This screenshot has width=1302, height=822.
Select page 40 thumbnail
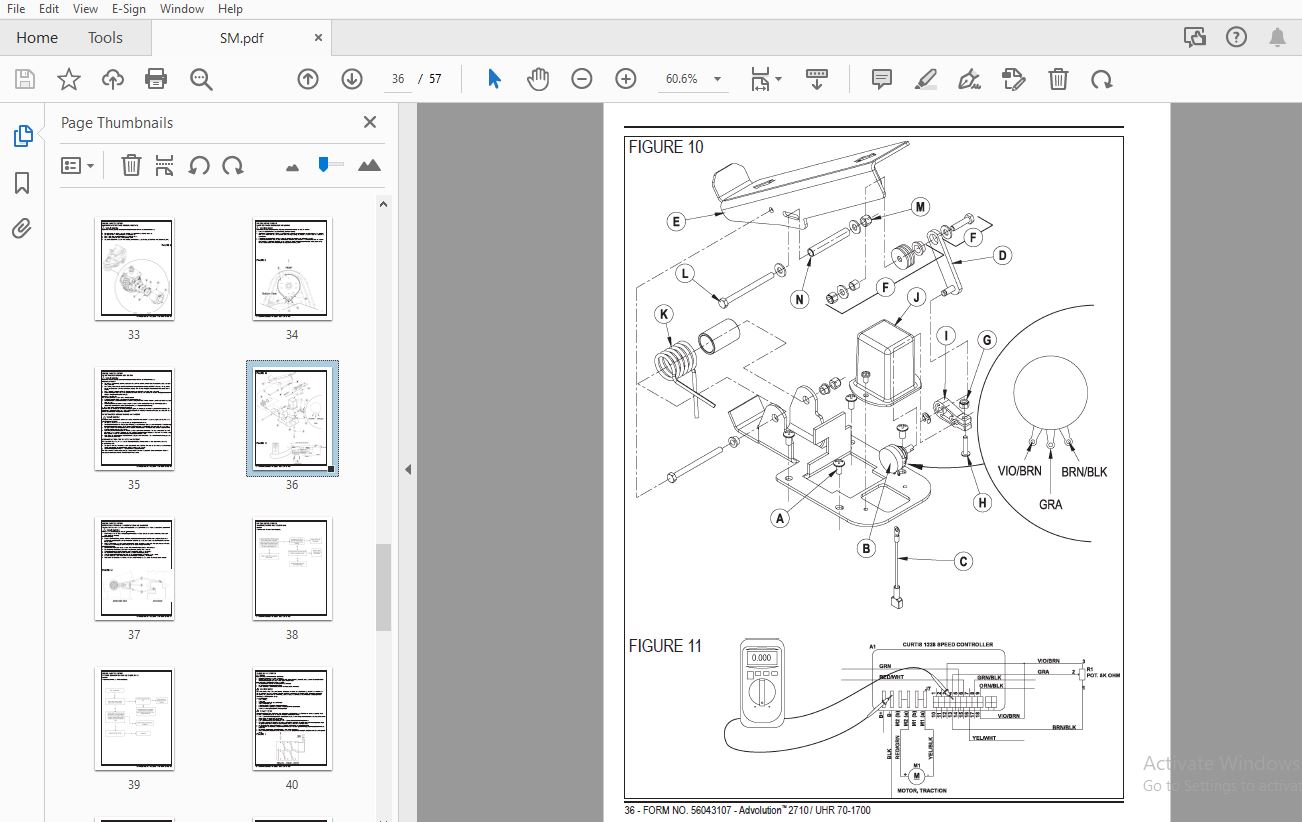(292, 719)
